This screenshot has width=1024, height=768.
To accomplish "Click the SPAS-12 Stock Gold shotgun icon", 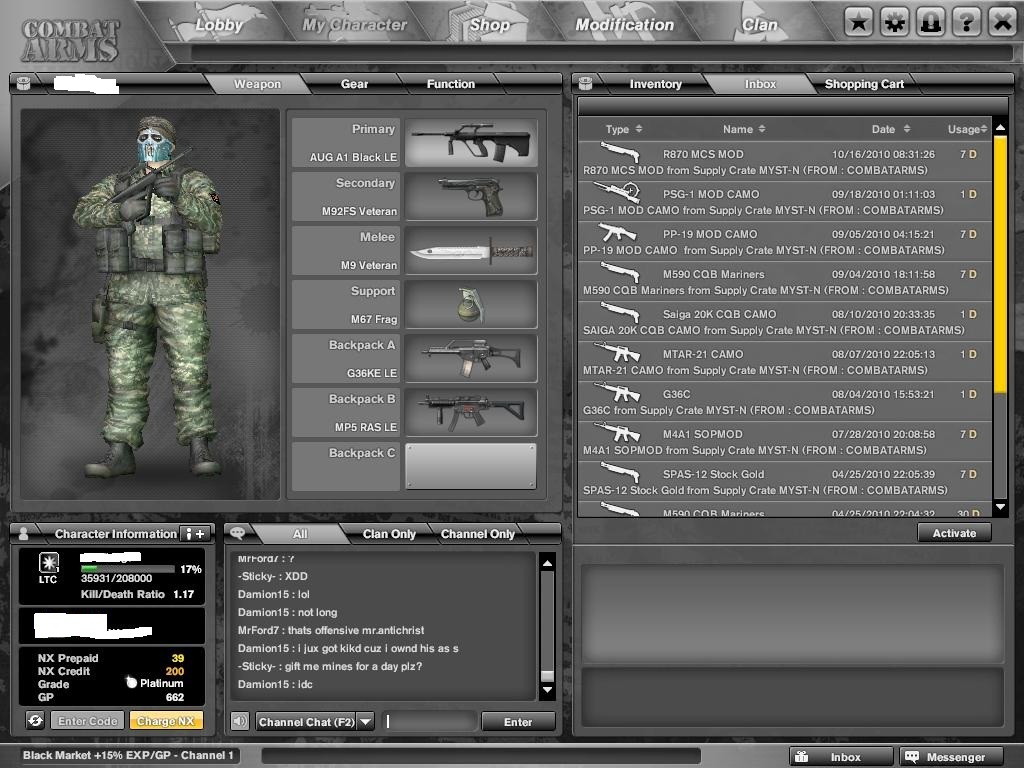I will (x=619, y=472).
